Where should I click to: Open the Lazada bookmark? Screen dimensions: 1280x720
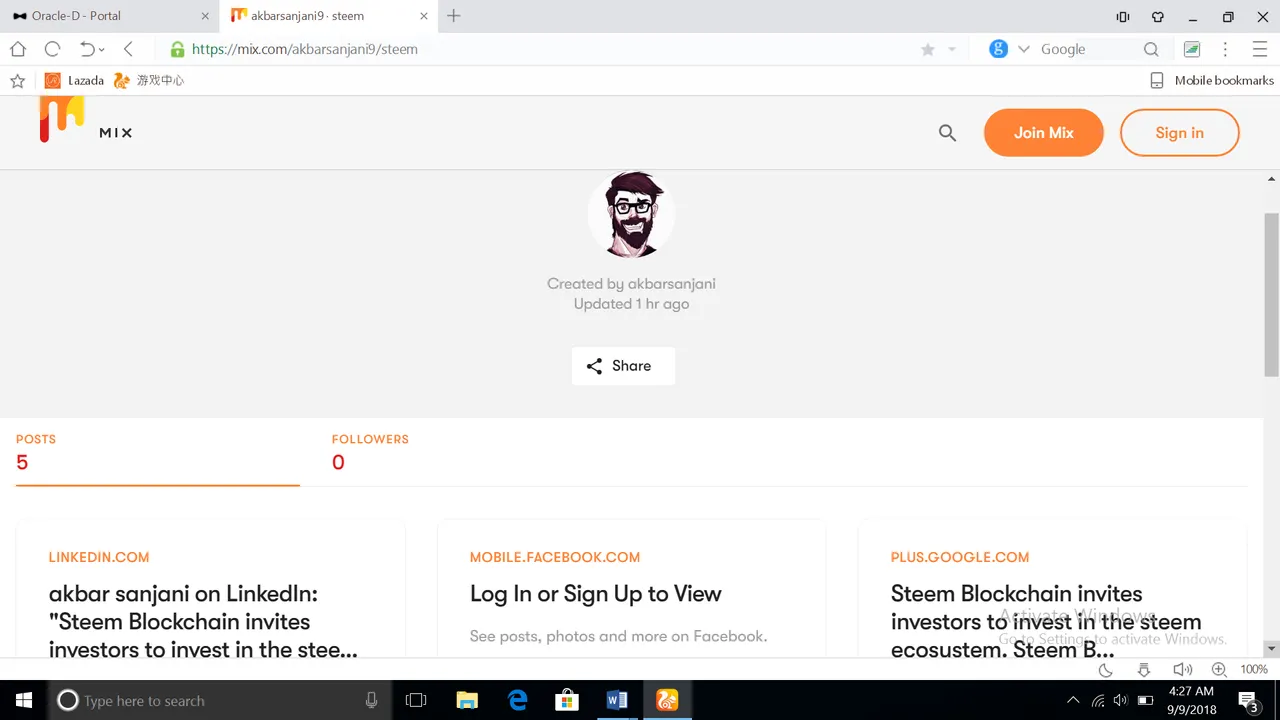[74, 81]
